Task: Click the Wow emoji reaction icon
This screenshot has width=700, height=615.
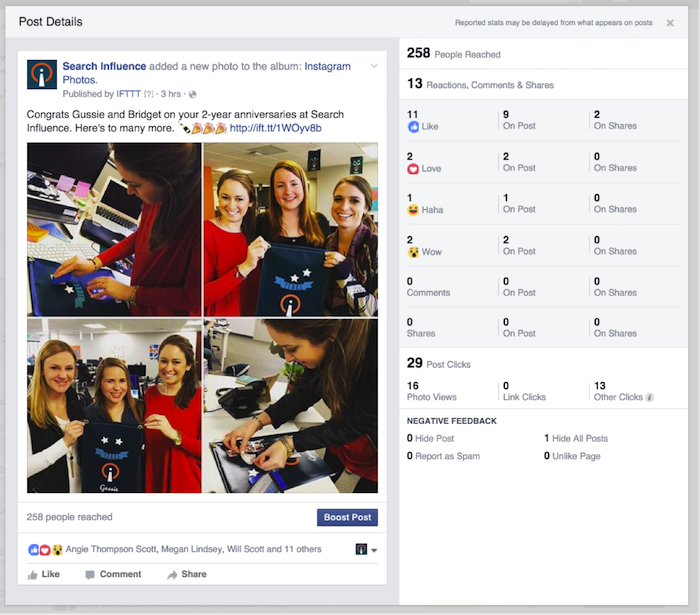Action: click(x=413, y=252)
